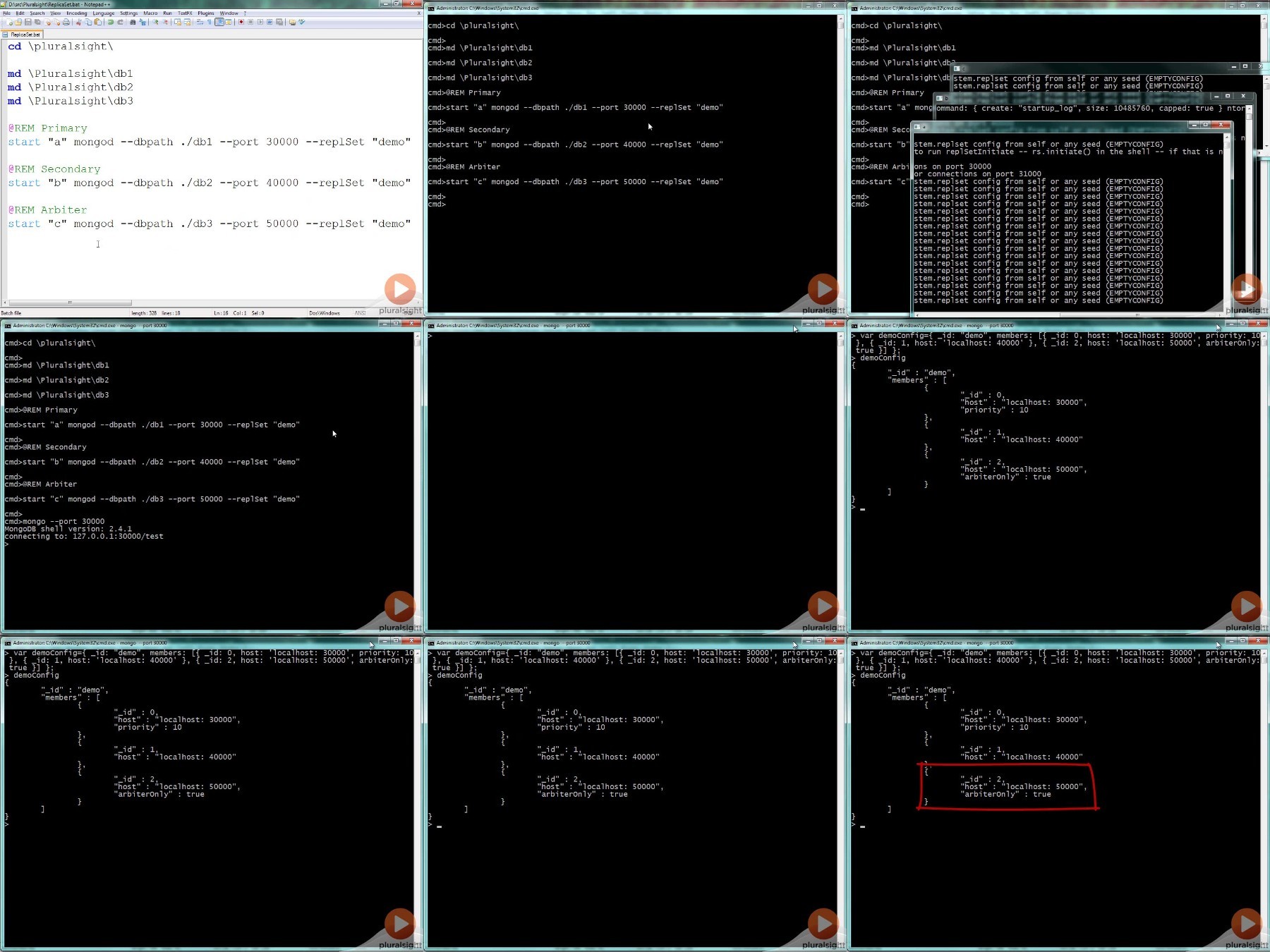Open the TextFX menu
Image resolution: width=1270 pixels, height=952 pixels.
point(185,13)
